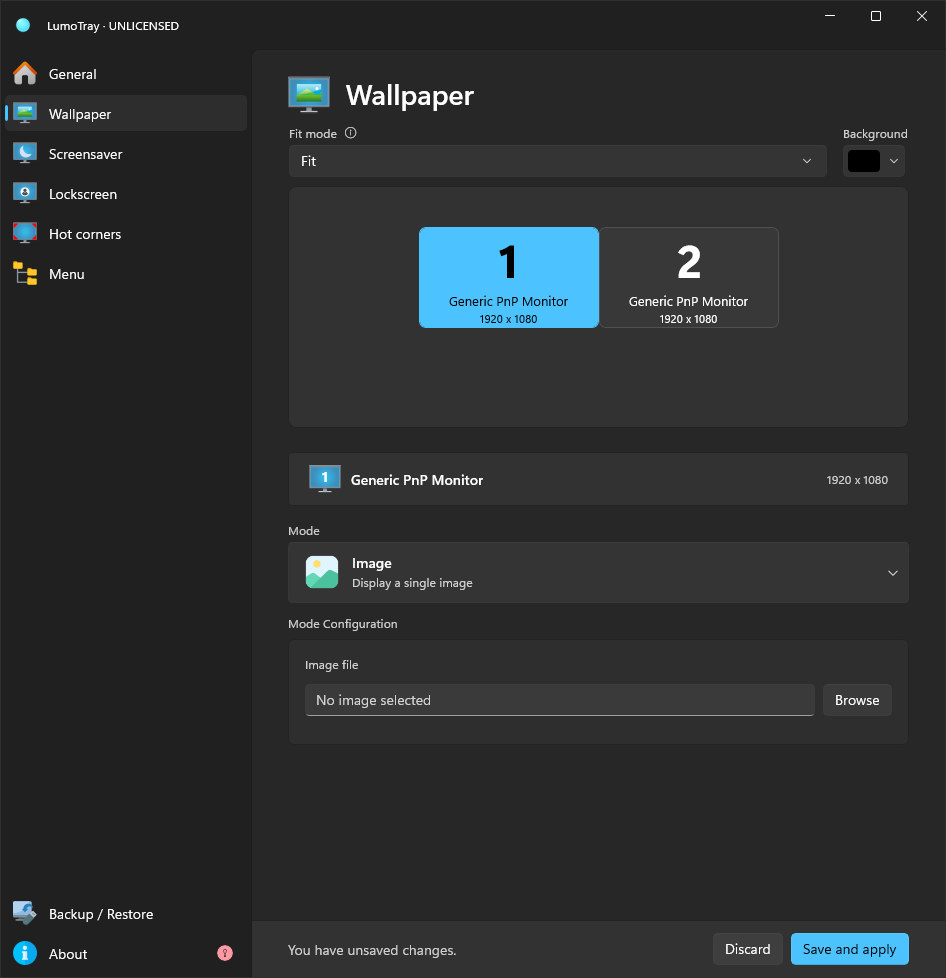Click the pink notification badge beside About
Viewport: 946px width, 978px height.
click(224, 952)
